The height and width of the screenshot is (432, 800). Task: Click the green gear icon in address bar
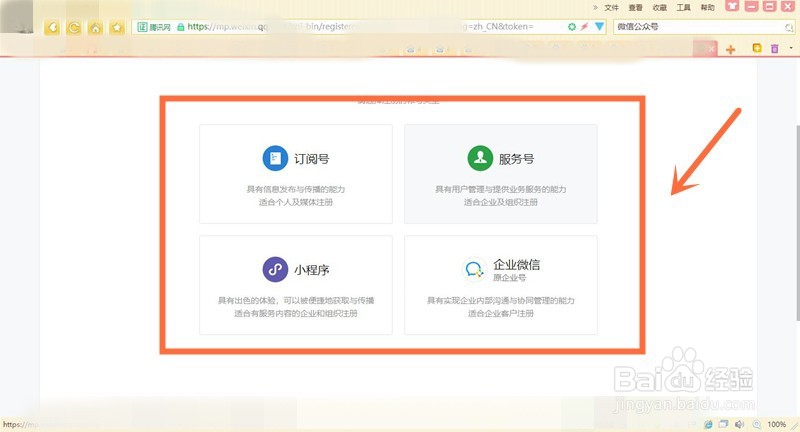[572, 27]
